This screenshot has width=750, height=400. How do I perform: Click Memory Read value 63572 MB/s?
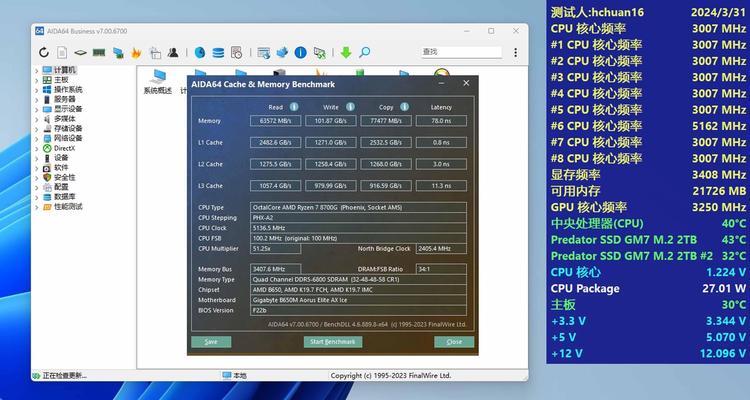(276, 121)
